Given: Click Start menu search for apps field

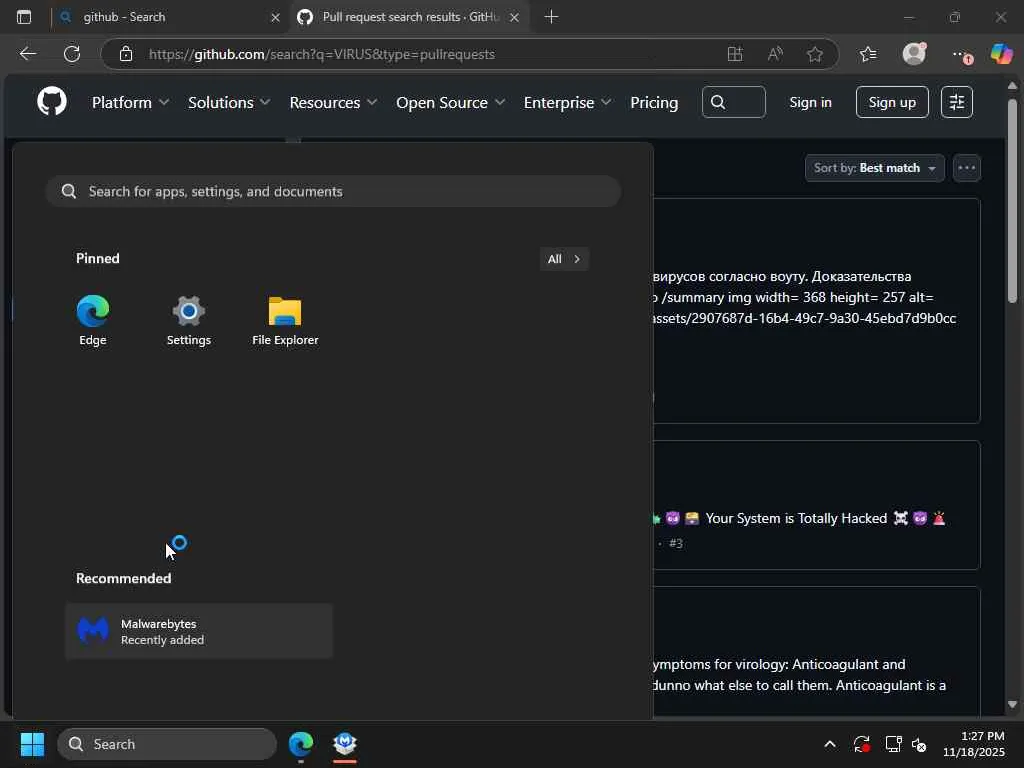Looking at the screenshot, I should click(x=333, y=191).
